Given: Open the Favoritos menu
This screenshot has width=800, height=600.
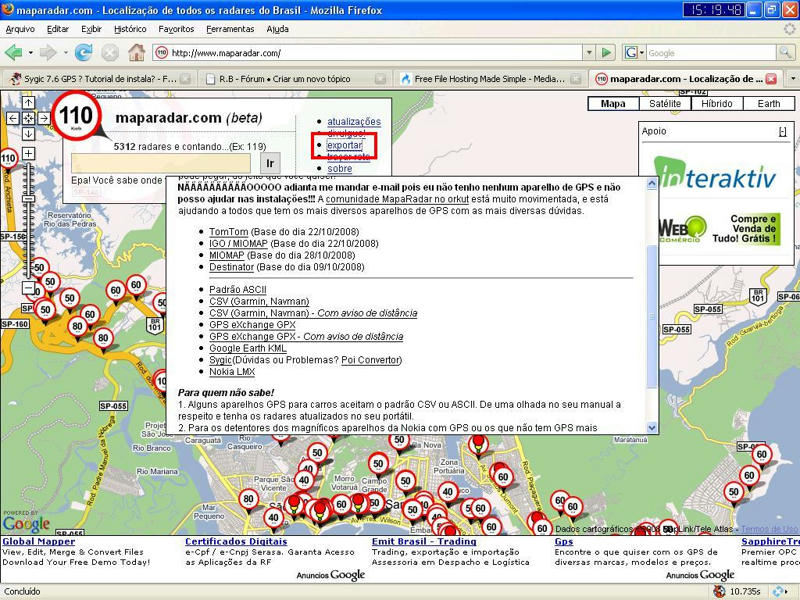Looking at the screenshot, I should pyautogui.click(x=176, y=29).
